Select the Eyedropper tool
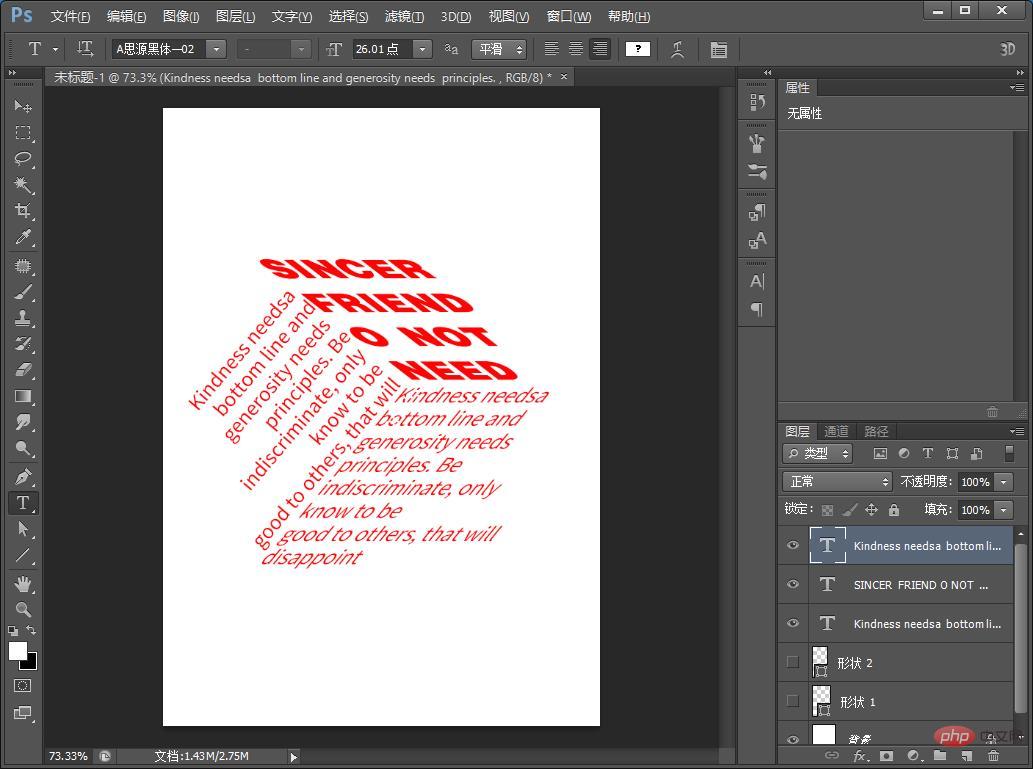The width and height of the screenshot is (1033, 769). click(x=23, y=238)
